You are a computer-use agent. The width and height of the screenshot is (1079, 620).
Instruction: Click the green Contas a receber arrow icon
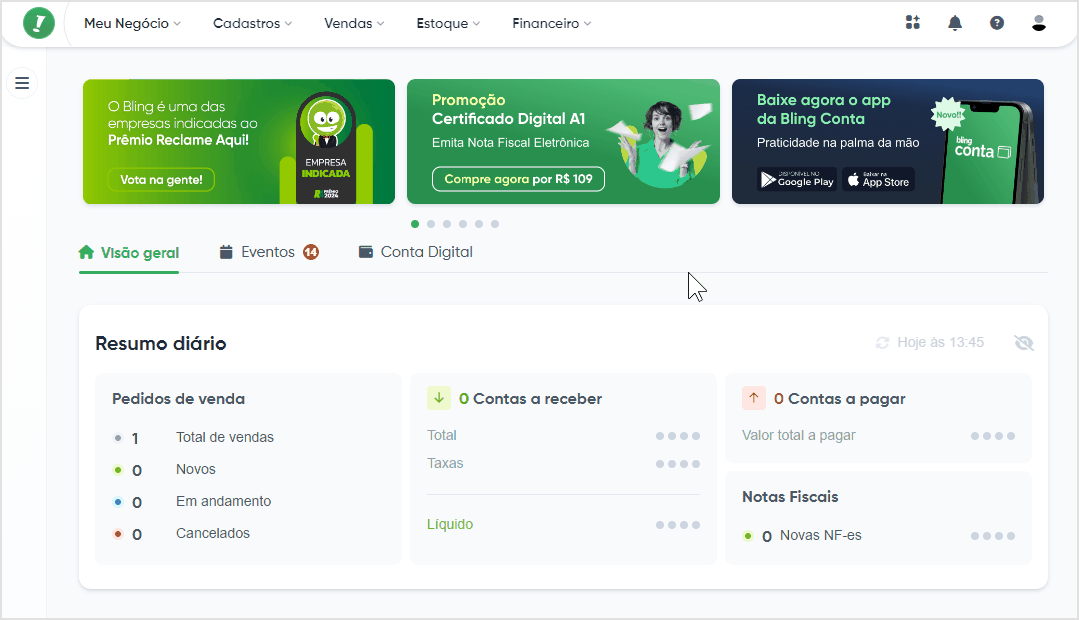click(438, 398)
